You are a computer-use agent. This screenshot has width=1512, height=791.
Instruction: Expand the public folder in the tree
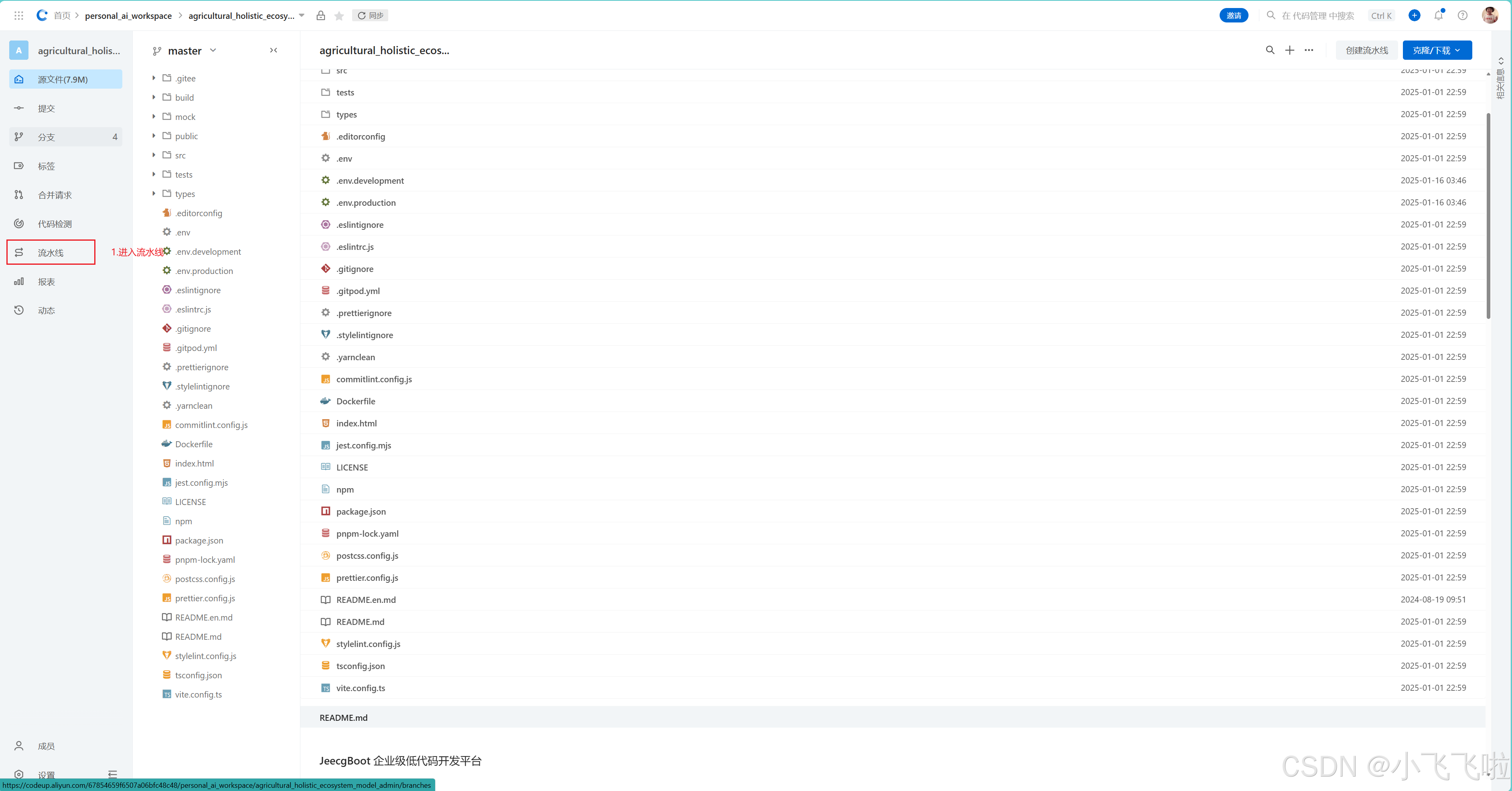tap(154, 136)
